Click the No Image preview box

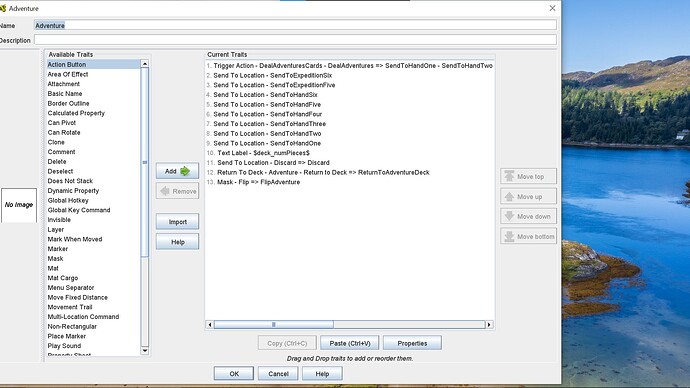pos(18,205)
